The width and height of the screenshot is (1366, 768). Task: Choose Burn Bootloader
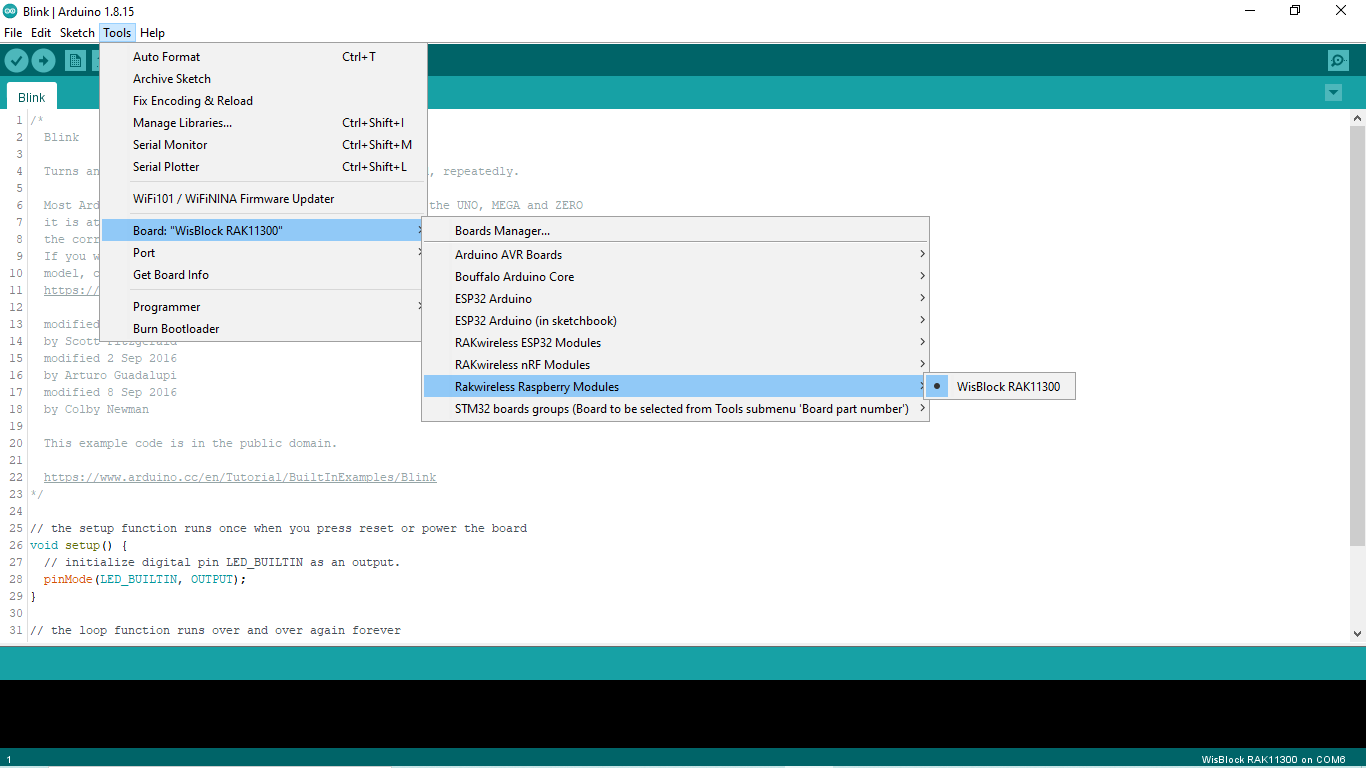(264, 329)
